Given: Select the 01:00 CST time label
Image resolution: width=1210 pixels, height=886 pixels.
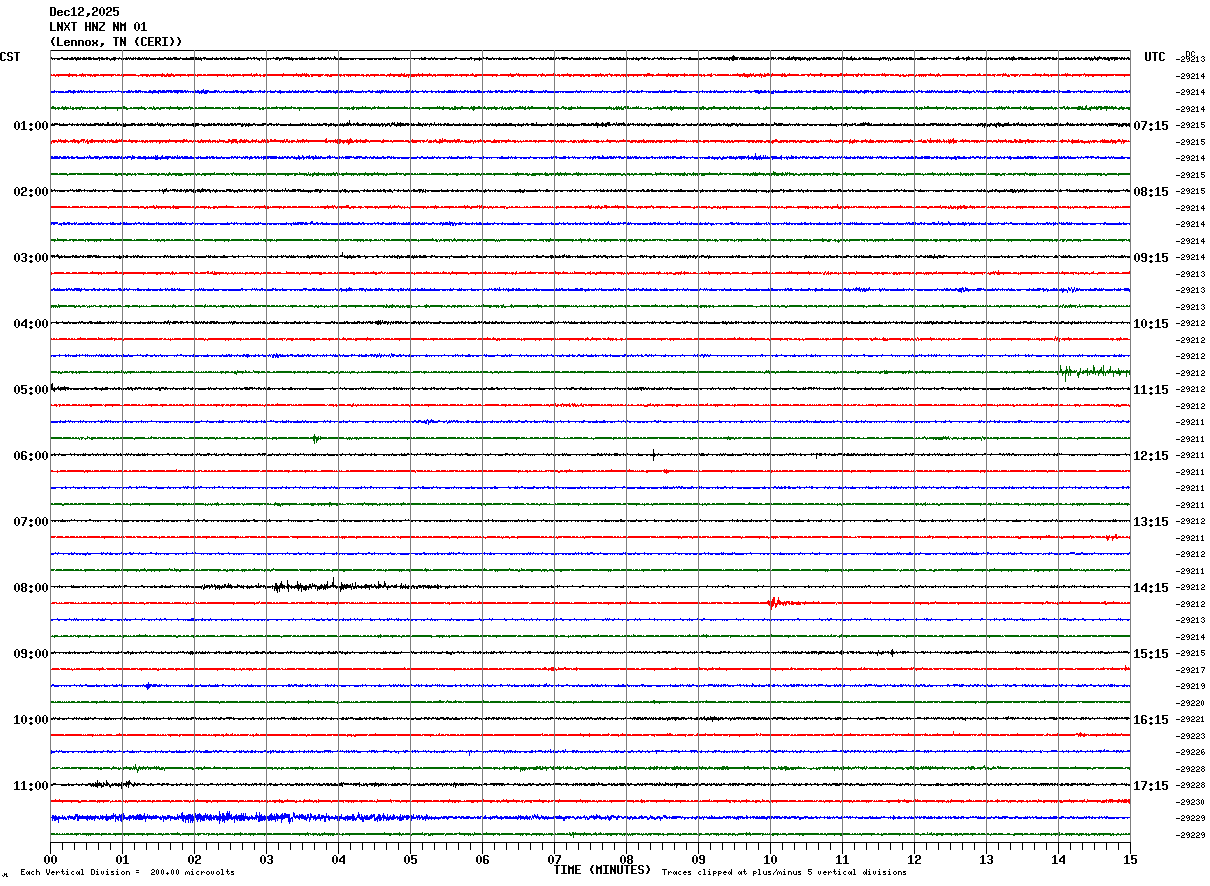Looking at the screenshot, I should (x=31, y=126).
